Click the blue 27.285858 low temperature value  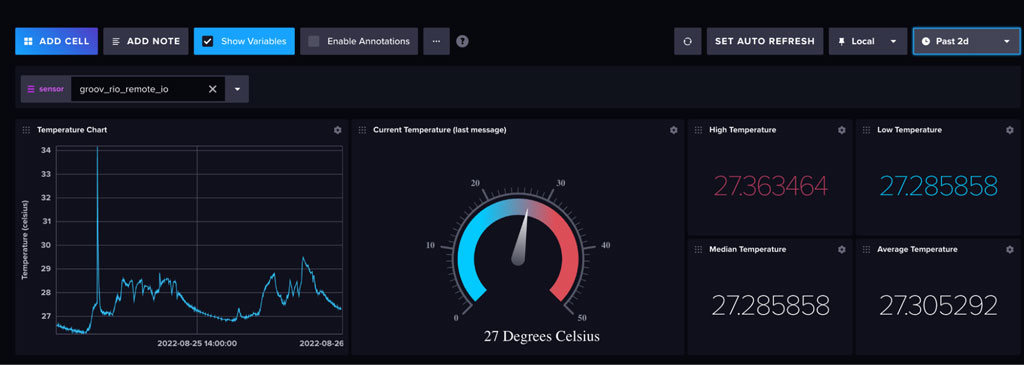point(938,186)
